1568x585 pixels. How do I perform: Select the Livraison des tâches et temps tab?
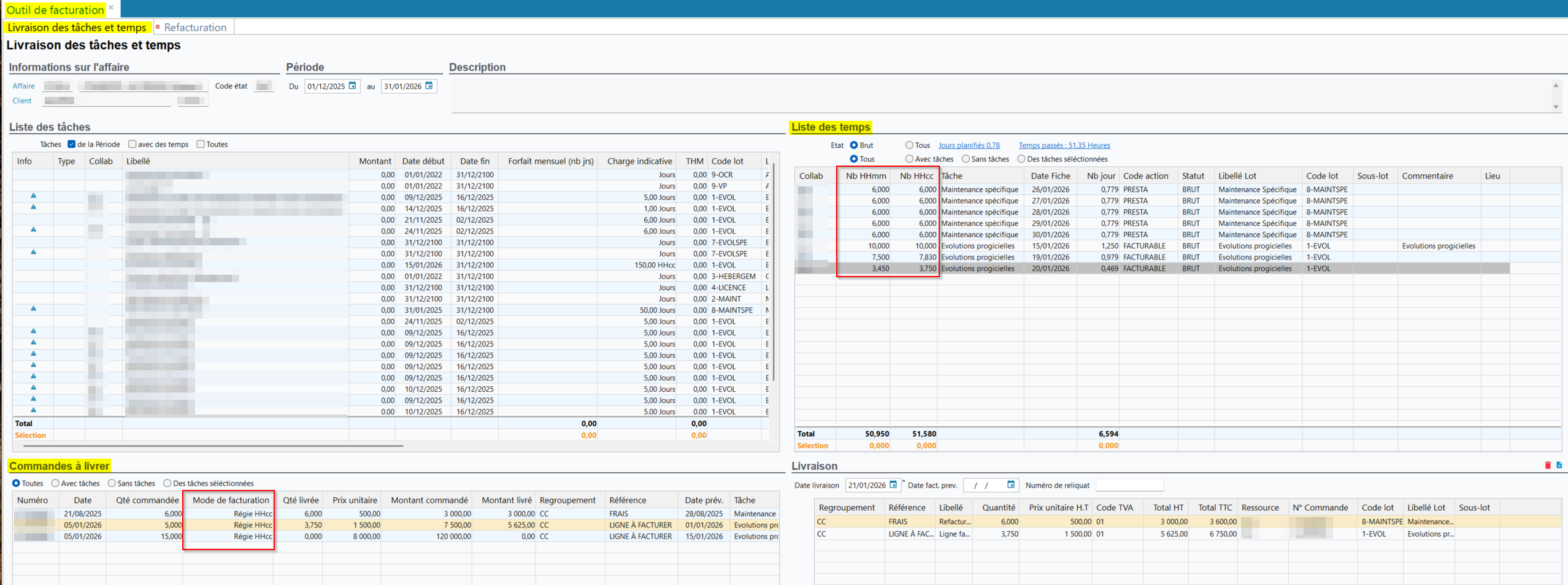pyautogui.click(x=77, y=28)
